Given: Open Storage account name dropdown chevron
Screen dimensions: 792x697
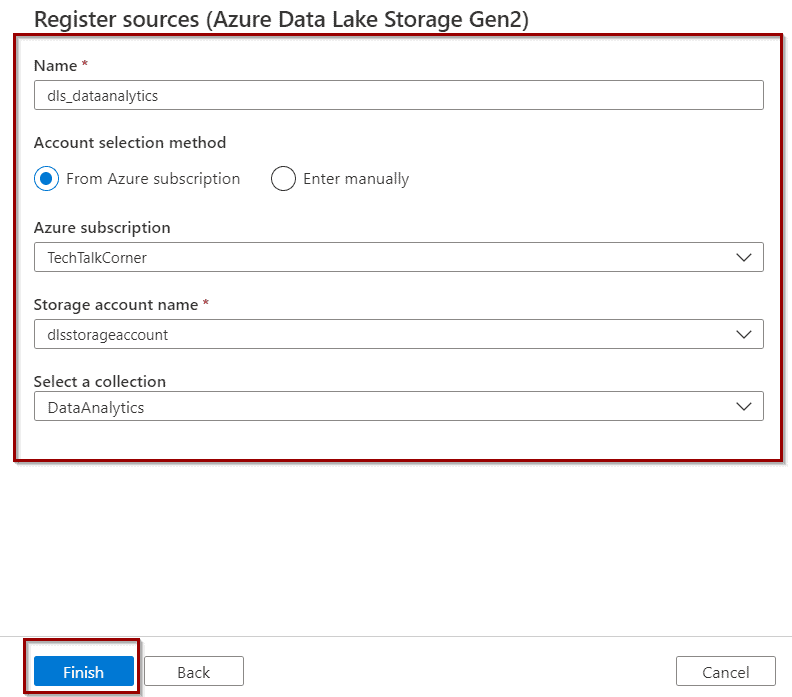Looking at the screenshot, I should (x=744, y=334).
